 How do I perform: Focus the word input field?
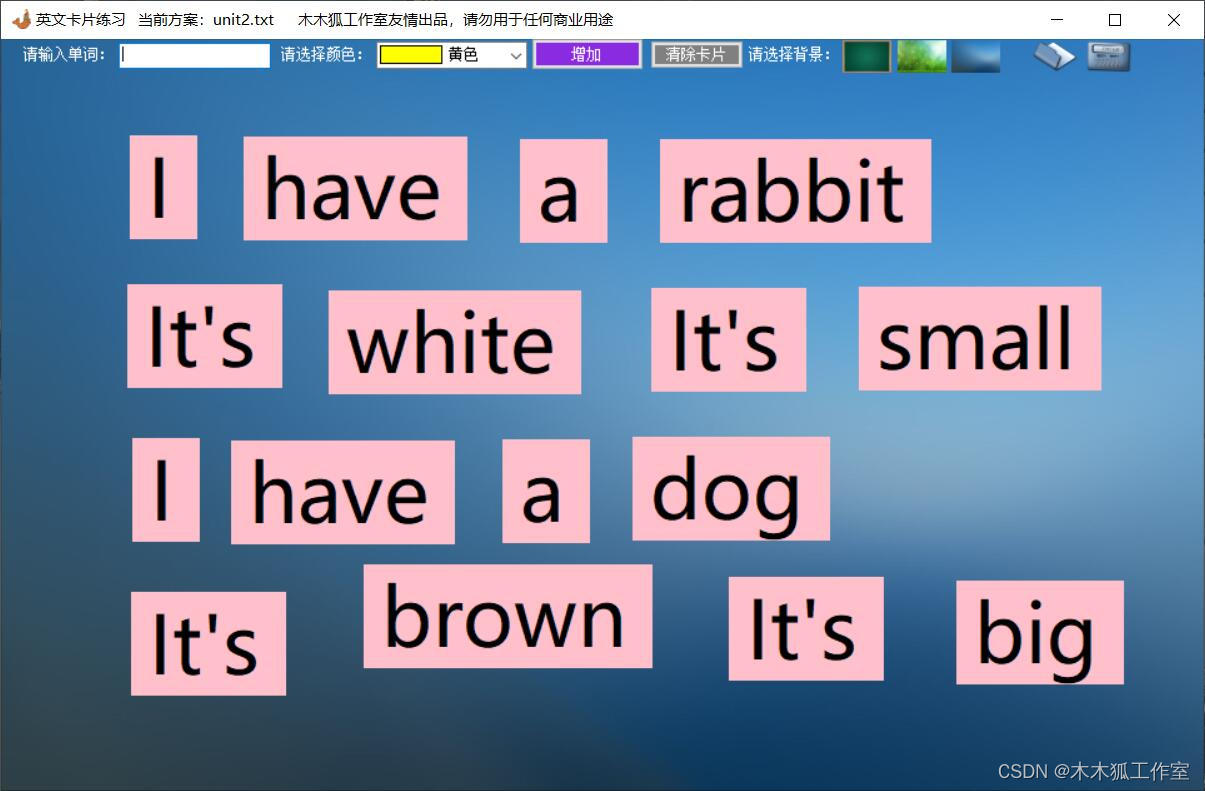[195, 56]
